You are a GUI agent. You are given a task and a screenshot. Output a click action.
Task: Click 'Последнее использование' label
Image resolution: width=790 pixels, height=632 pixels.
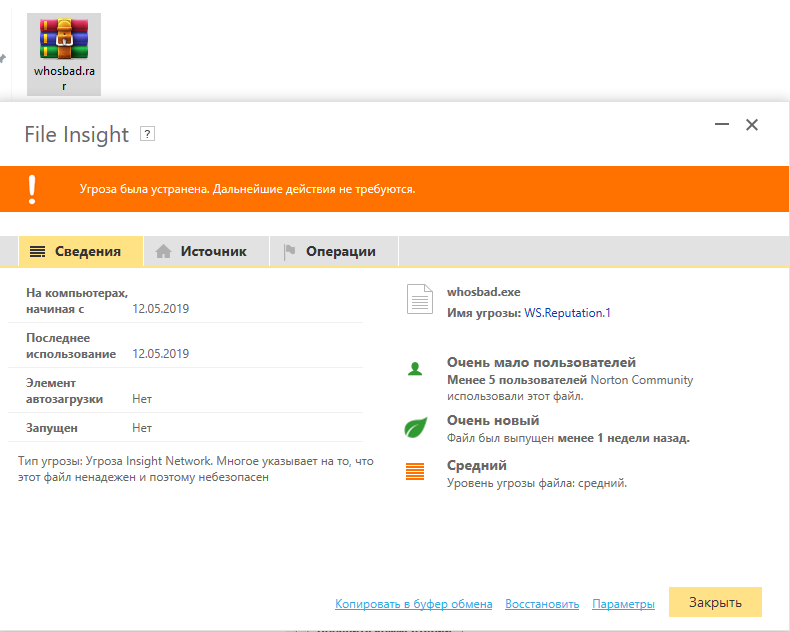71,346
